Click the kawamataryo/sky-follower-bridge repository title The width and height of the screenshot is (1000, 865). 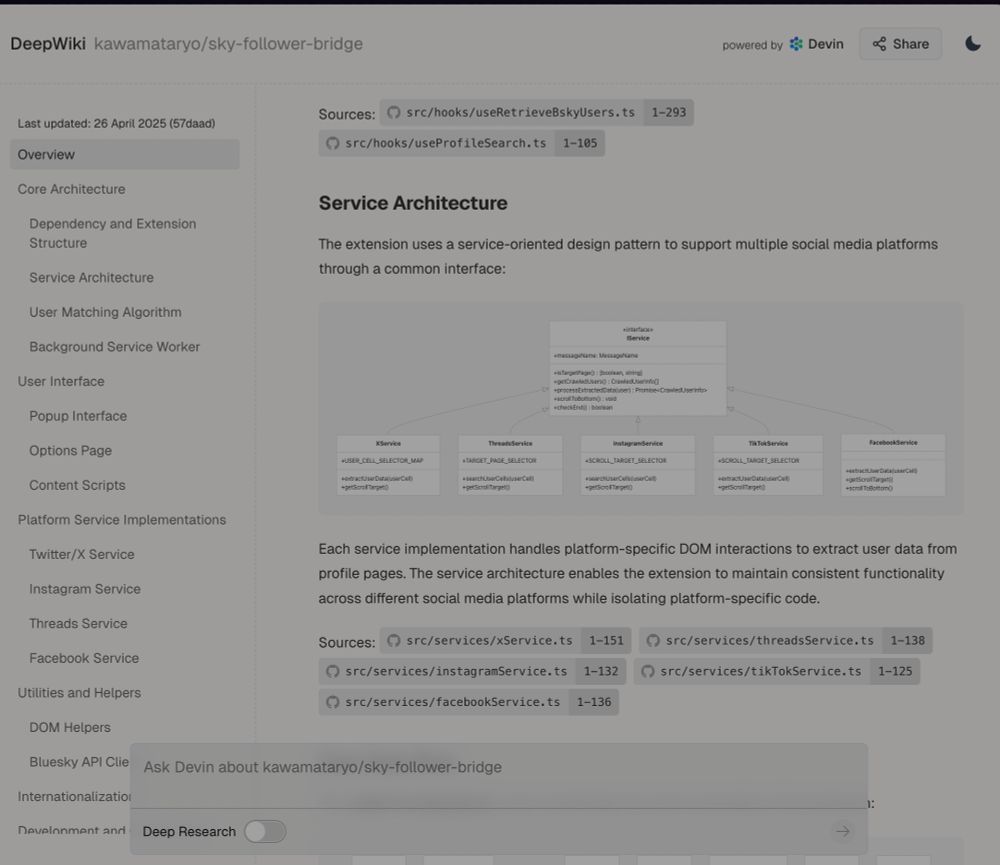(x=228, y=43)
